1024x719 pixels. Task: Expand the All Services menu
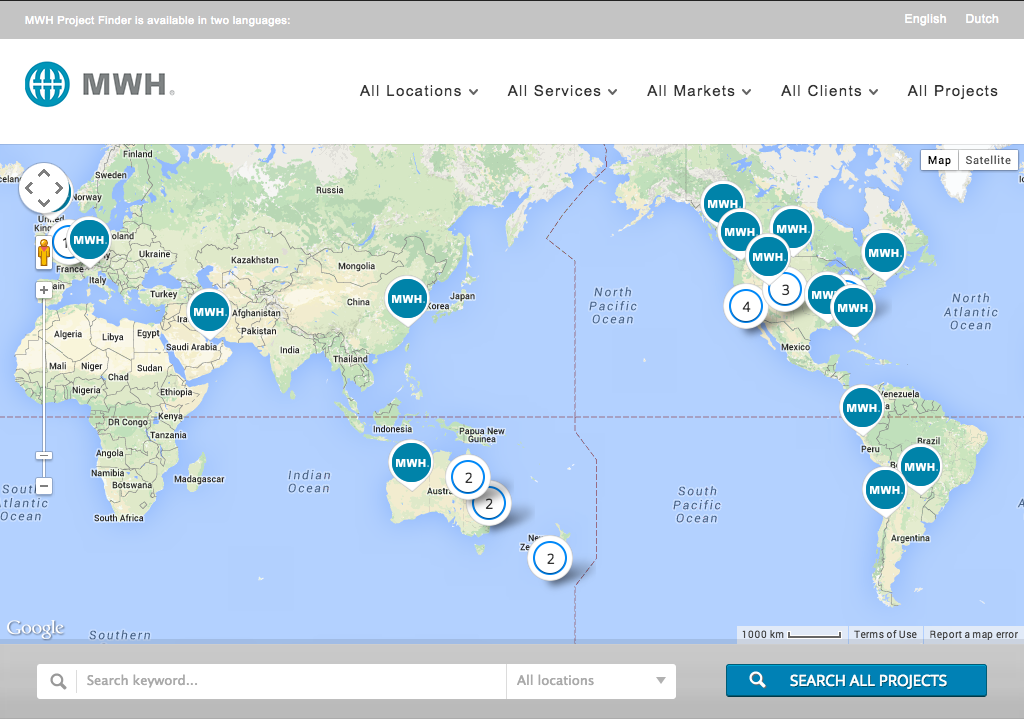562,91
